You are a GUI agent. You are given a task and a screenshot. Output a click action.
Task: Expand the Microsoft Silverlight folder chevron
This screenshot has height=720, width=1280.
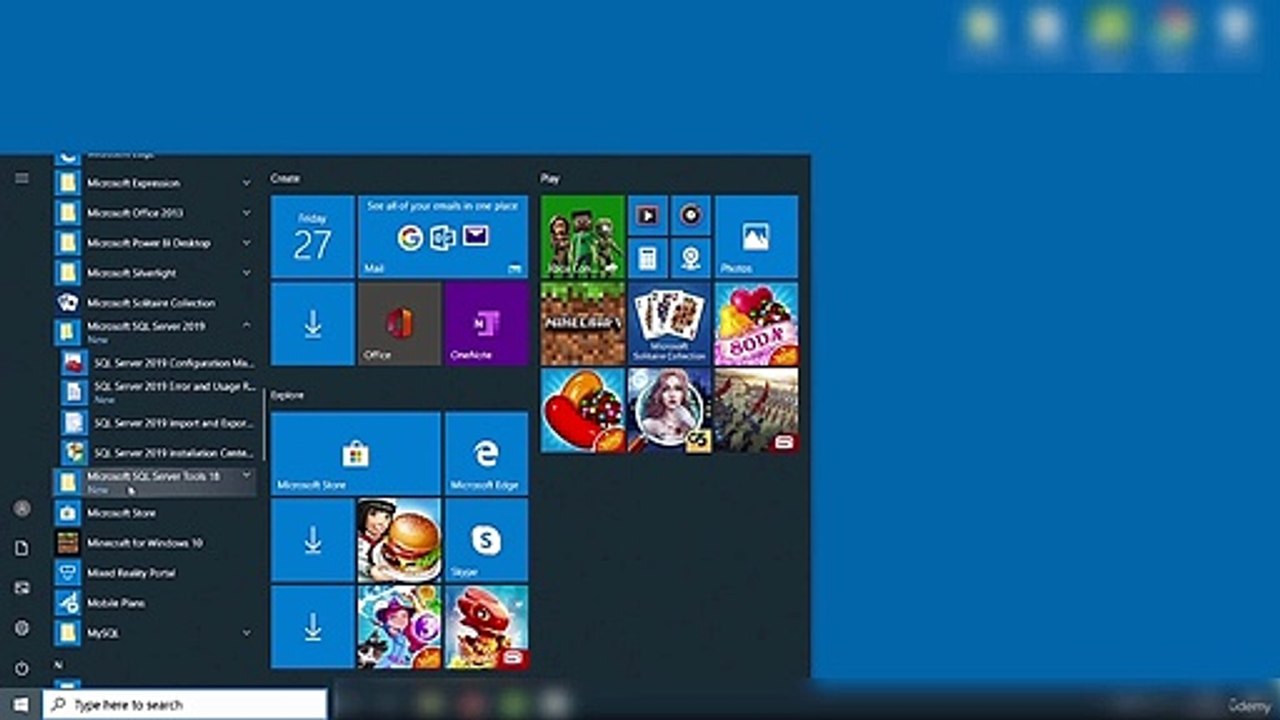coord(246,272)
